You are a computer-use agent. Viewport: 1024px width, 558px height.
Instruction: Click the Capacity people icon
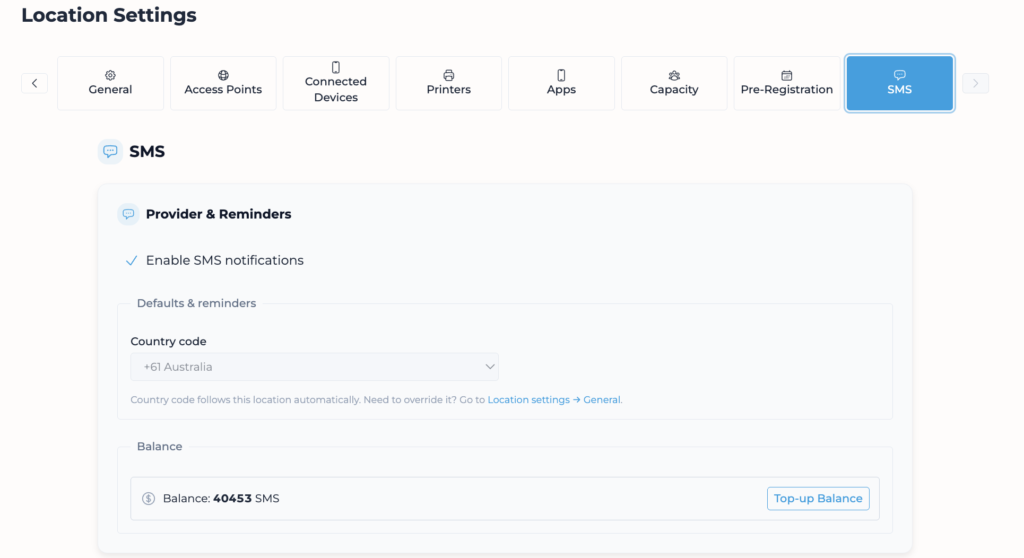point(674,75)
